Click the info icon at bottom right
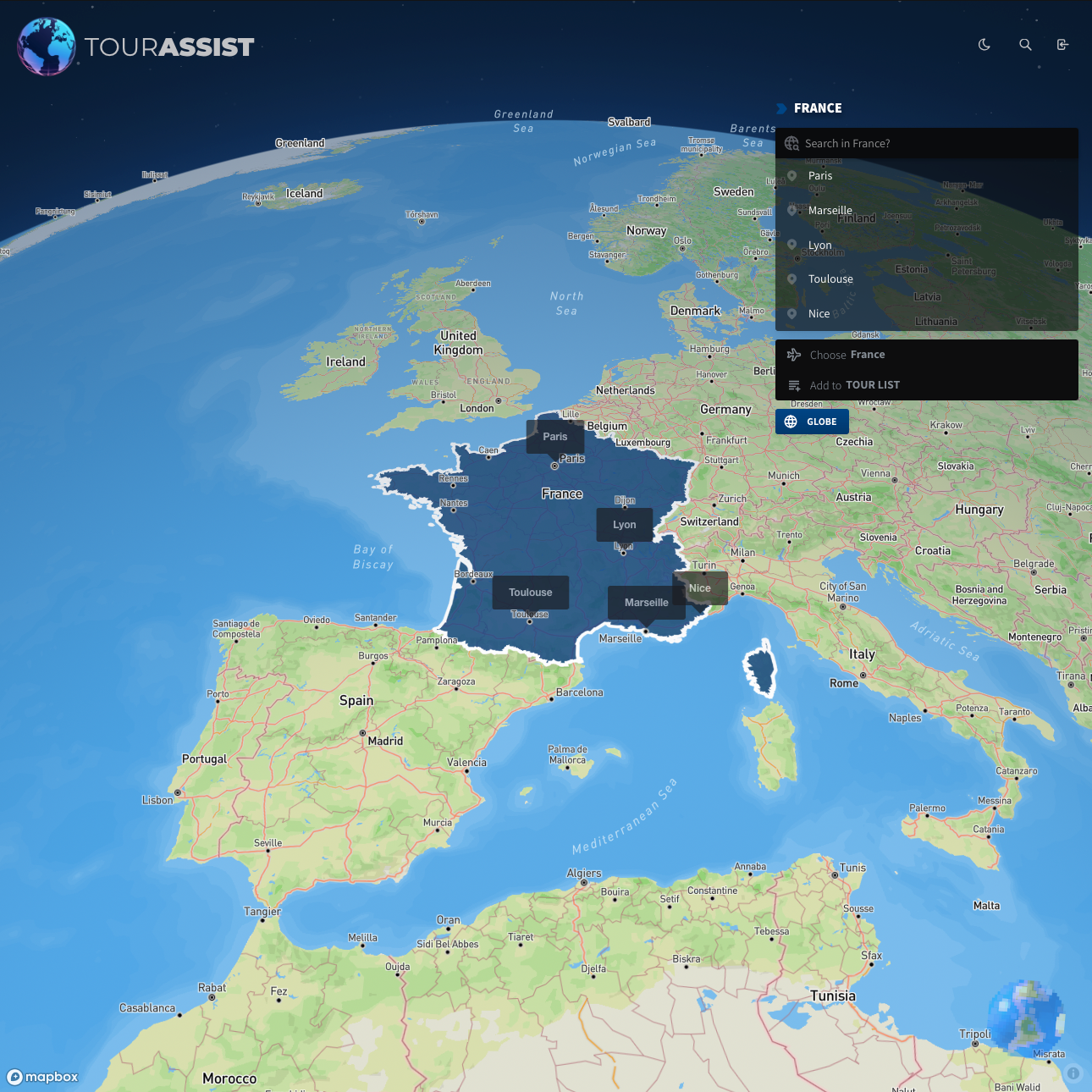This screenshot has width=1092, height=1092. coord(1073,1073)
